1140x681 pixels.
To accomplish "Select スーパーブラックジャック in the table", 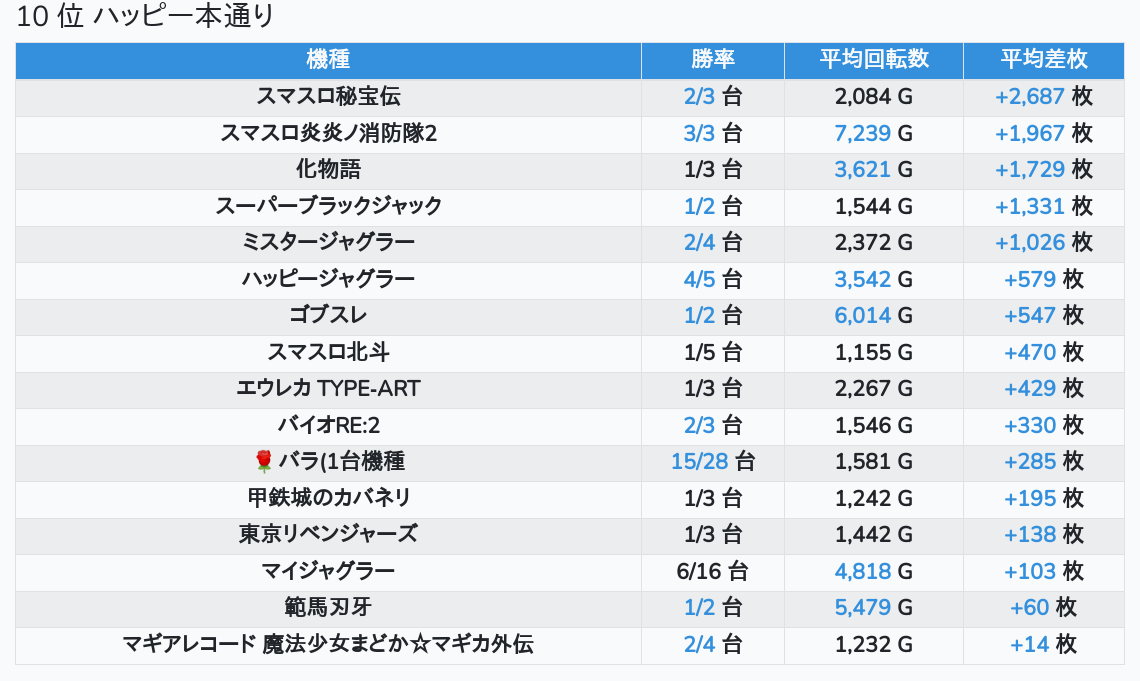I will pos(328,206).
